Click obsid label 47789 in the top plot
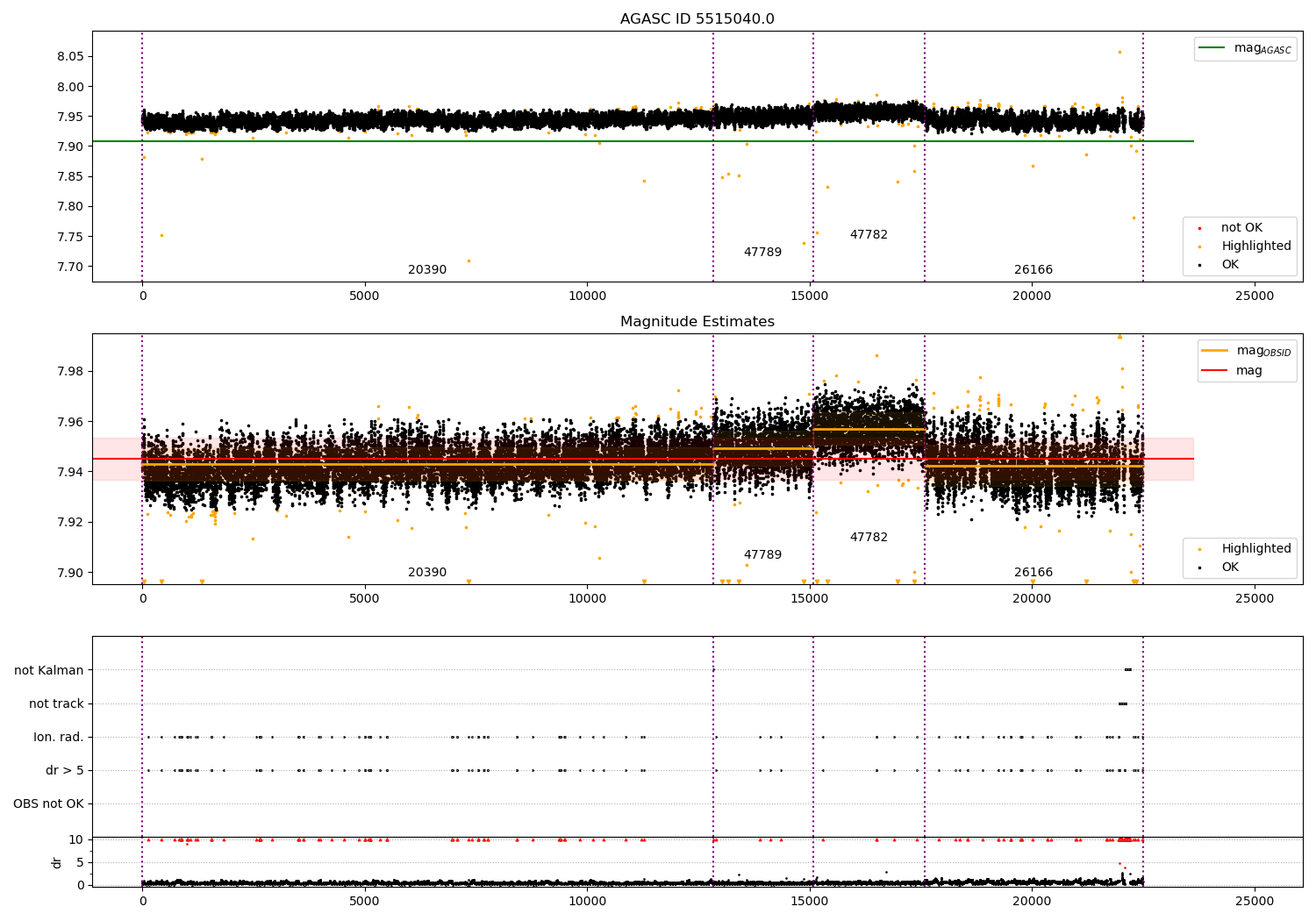Viewport: 1316px width, 921px height. [762, 253]
